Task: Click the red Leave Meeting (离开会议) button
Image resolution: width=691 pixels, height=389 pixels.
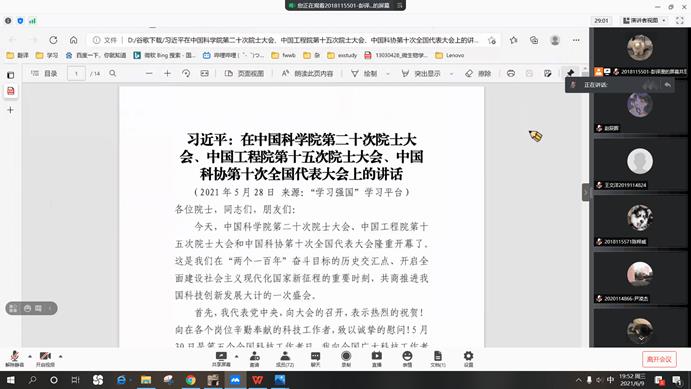Action: [x=659, y=359]
